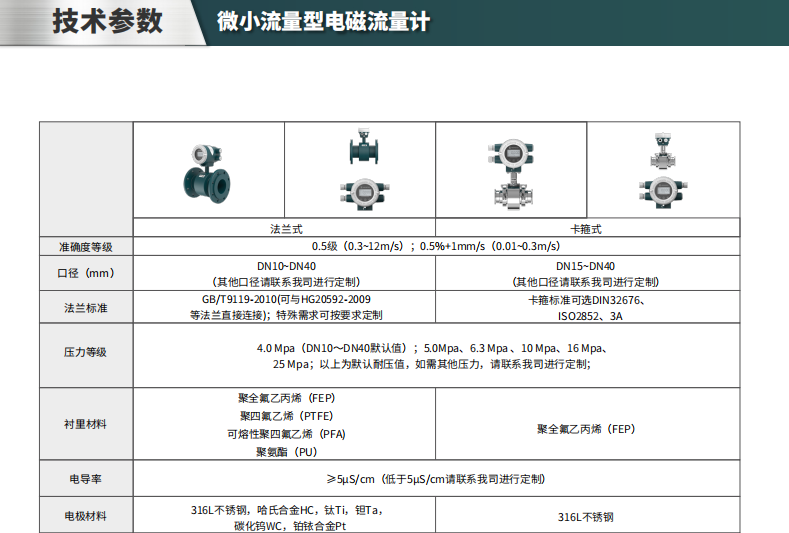Click the DN10~DN40 diameter value
The image size is (789, 533).
(286, 266)
